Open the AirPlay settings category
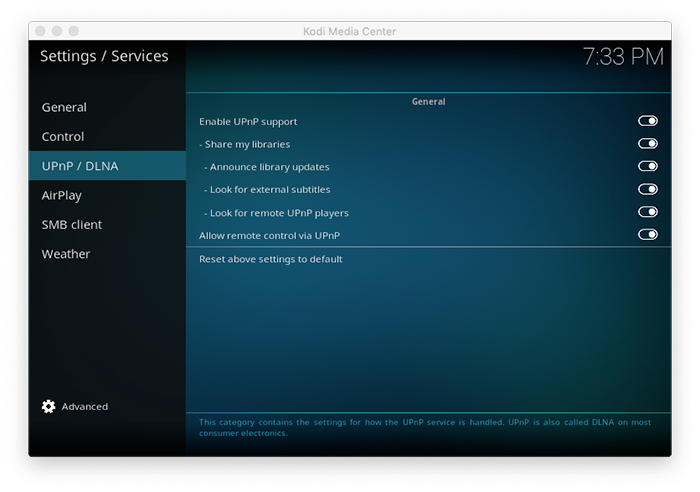Image resolution: width=700 pixels, height=492 pixels. coord(107,195)
